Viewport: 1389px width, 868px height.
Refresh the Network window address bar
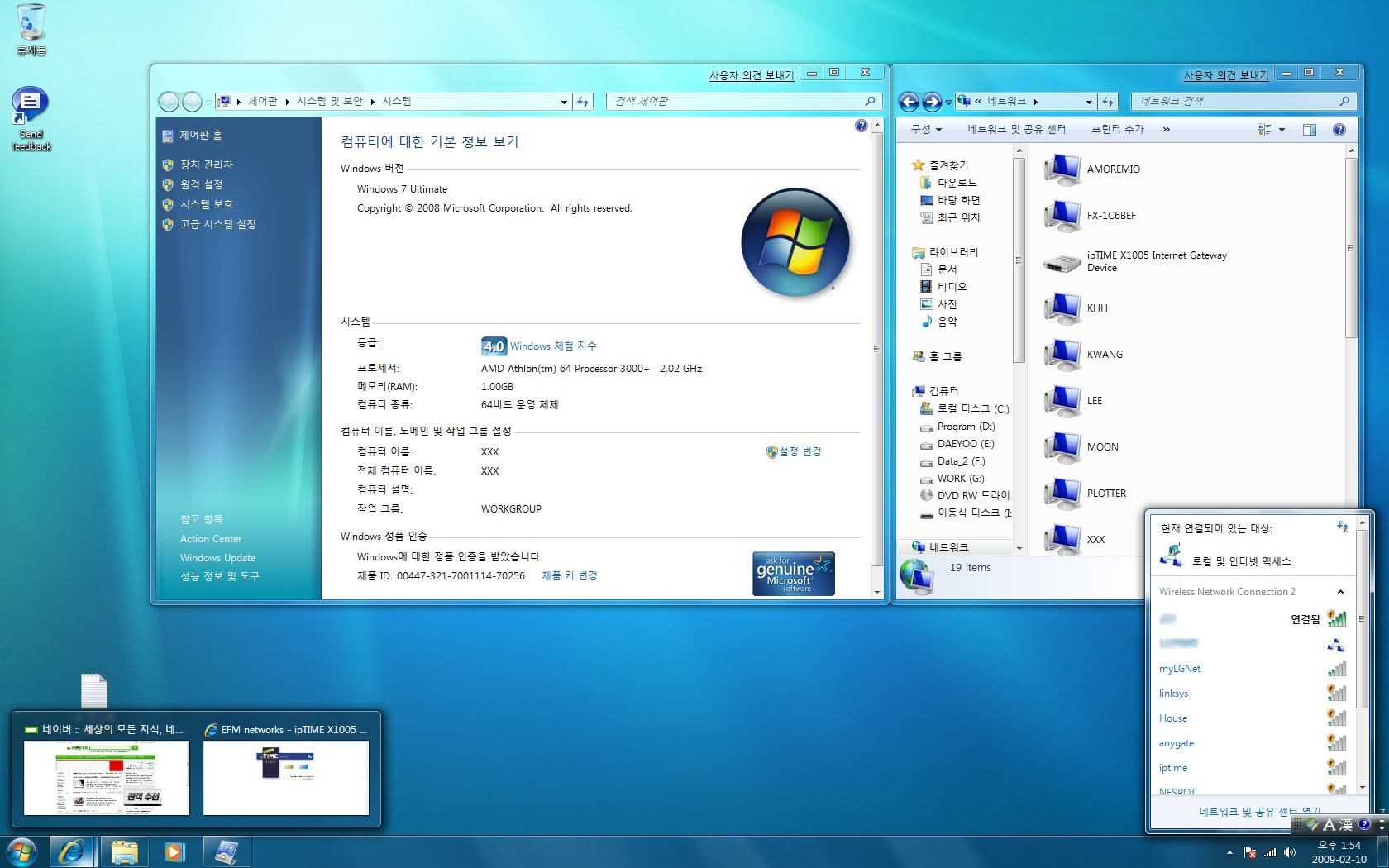[x=1108, y=102]
